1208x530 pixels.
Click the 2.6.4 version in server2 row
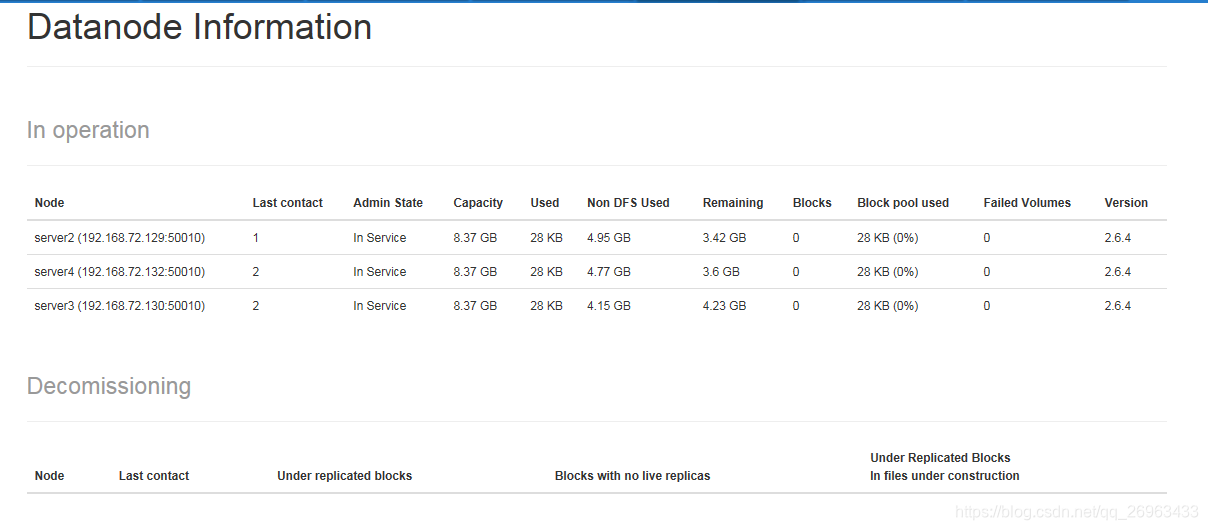click(x=1118, y=238)
